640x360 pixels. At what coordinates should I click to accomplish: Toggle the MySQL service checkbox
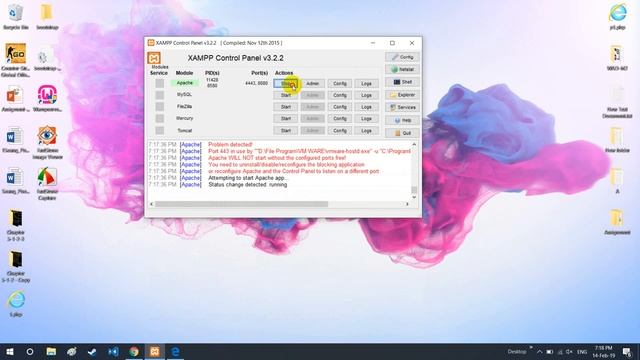[x=160, y=95]
